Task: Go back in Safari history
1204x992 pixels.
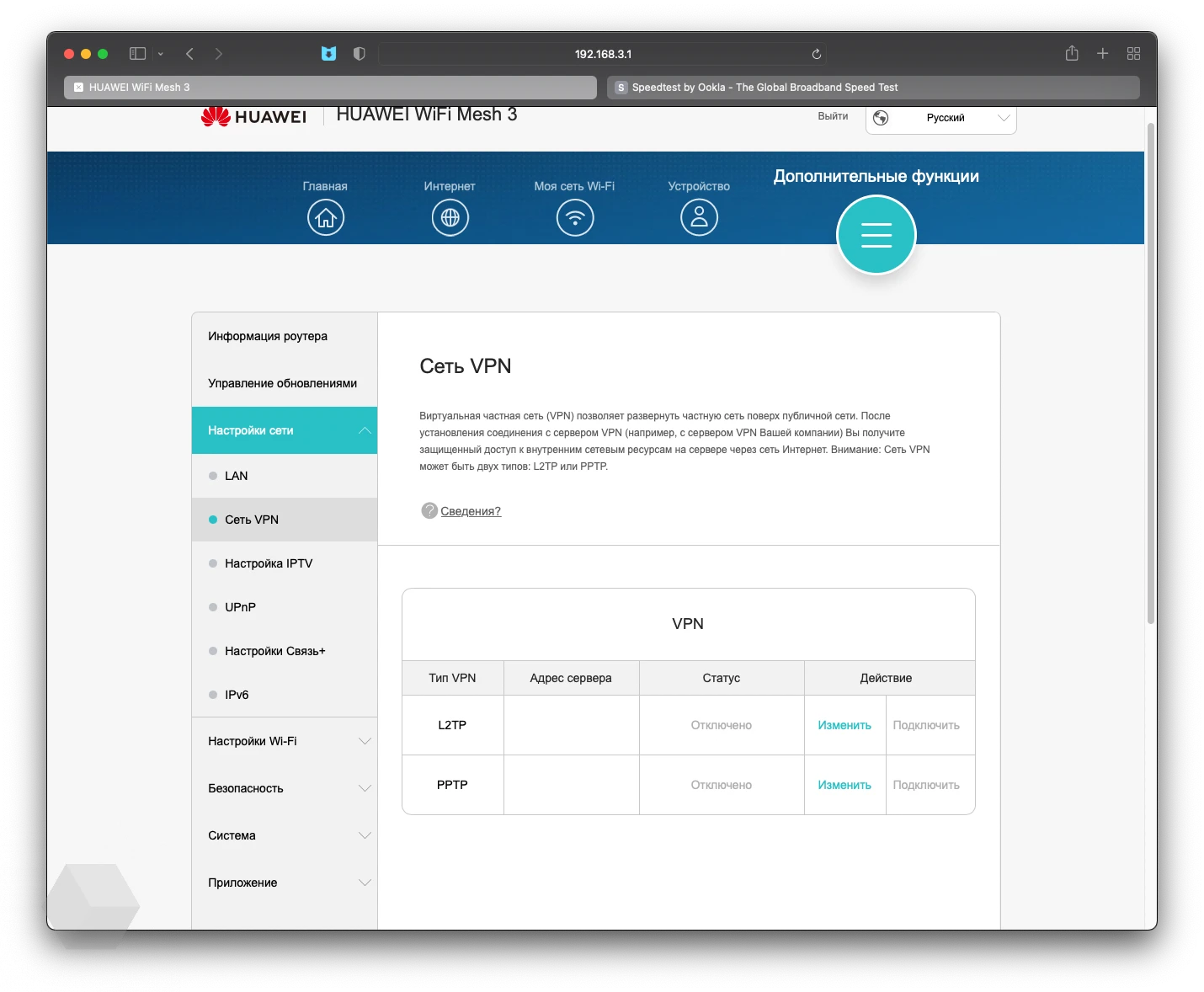Action: [189, 54]
